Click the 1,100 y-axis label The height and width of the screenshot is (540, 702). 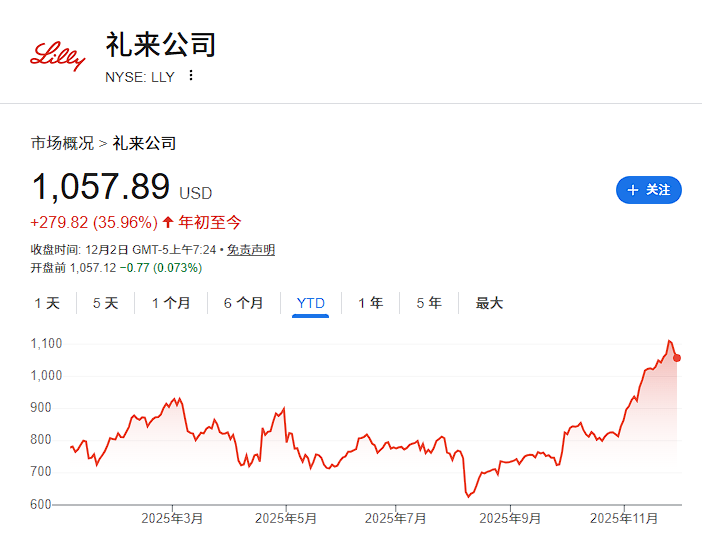tap(46, 343)
